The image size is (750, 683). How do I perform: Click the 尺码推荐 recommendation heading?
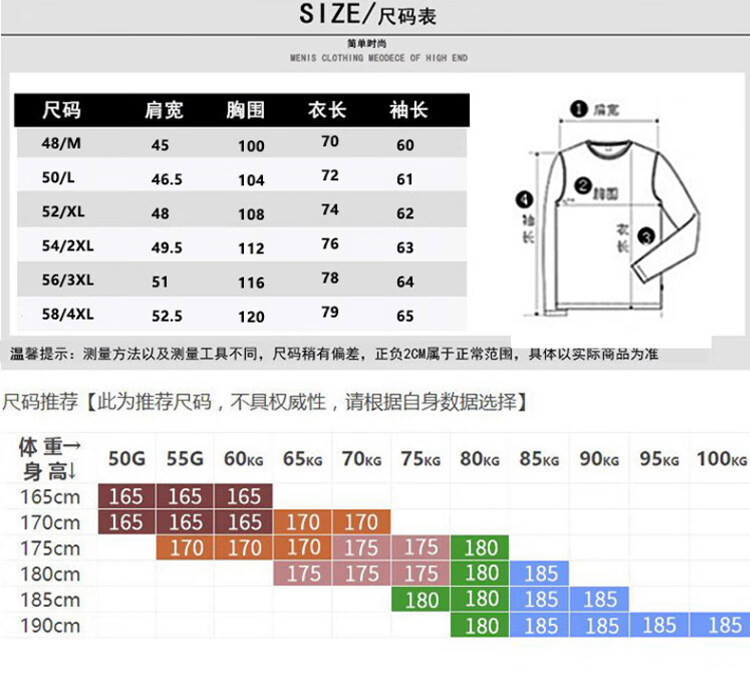pos(265,402)
